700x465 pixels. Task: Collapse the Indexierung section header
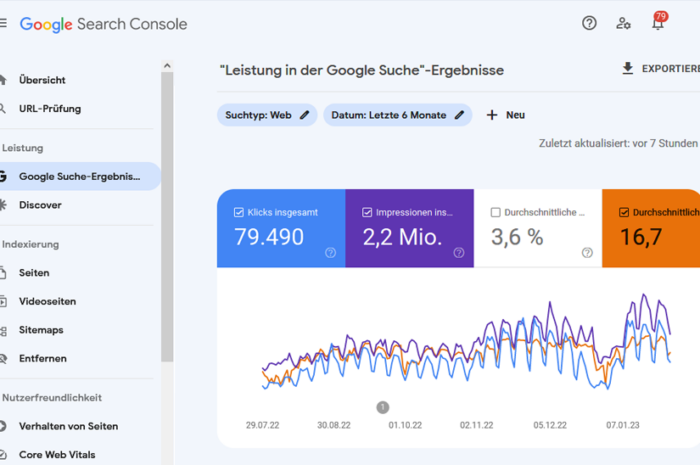[30, 244]
